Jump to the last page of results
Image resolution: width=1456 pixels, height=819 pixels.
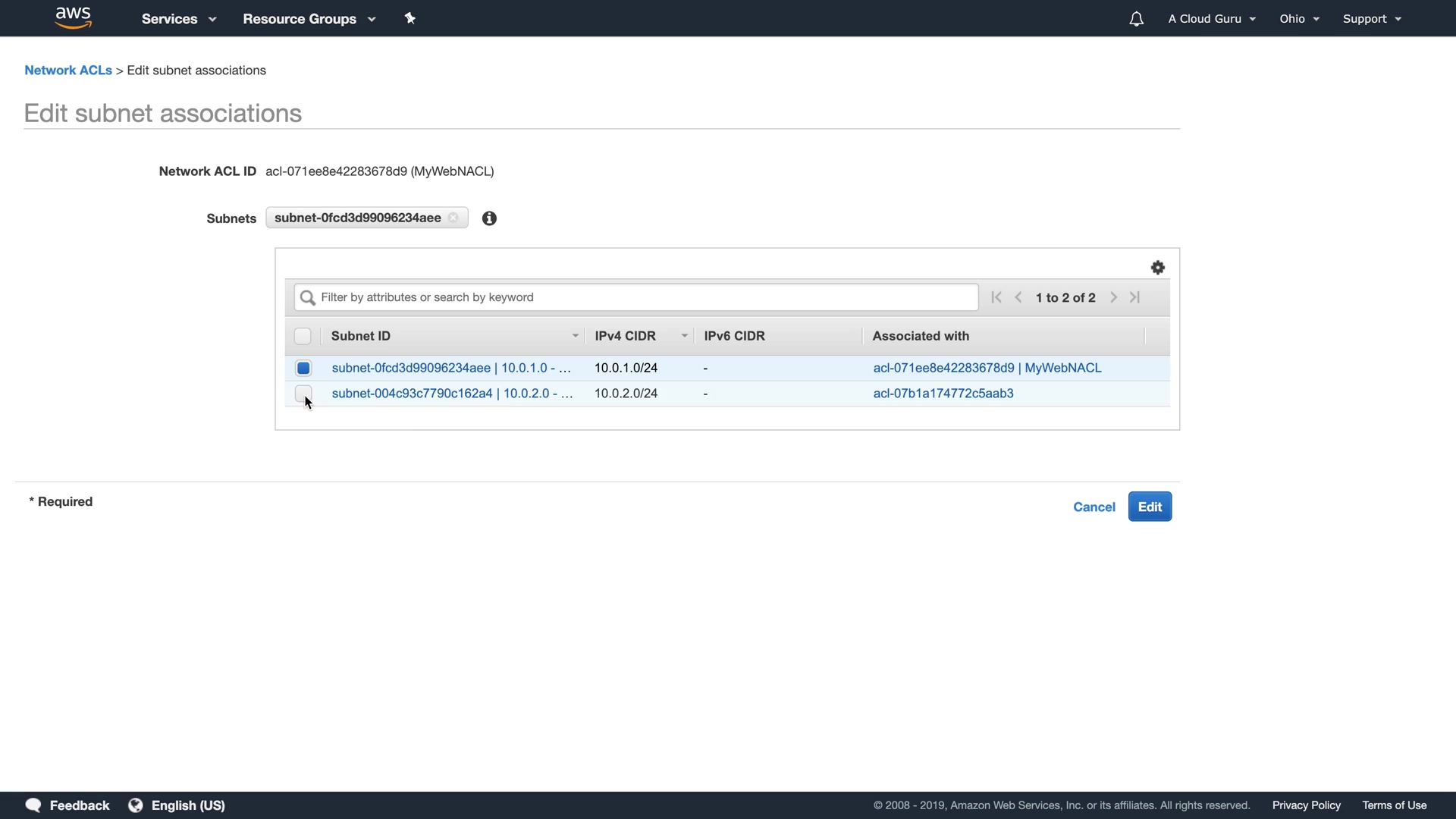(x=1135, y=297)
